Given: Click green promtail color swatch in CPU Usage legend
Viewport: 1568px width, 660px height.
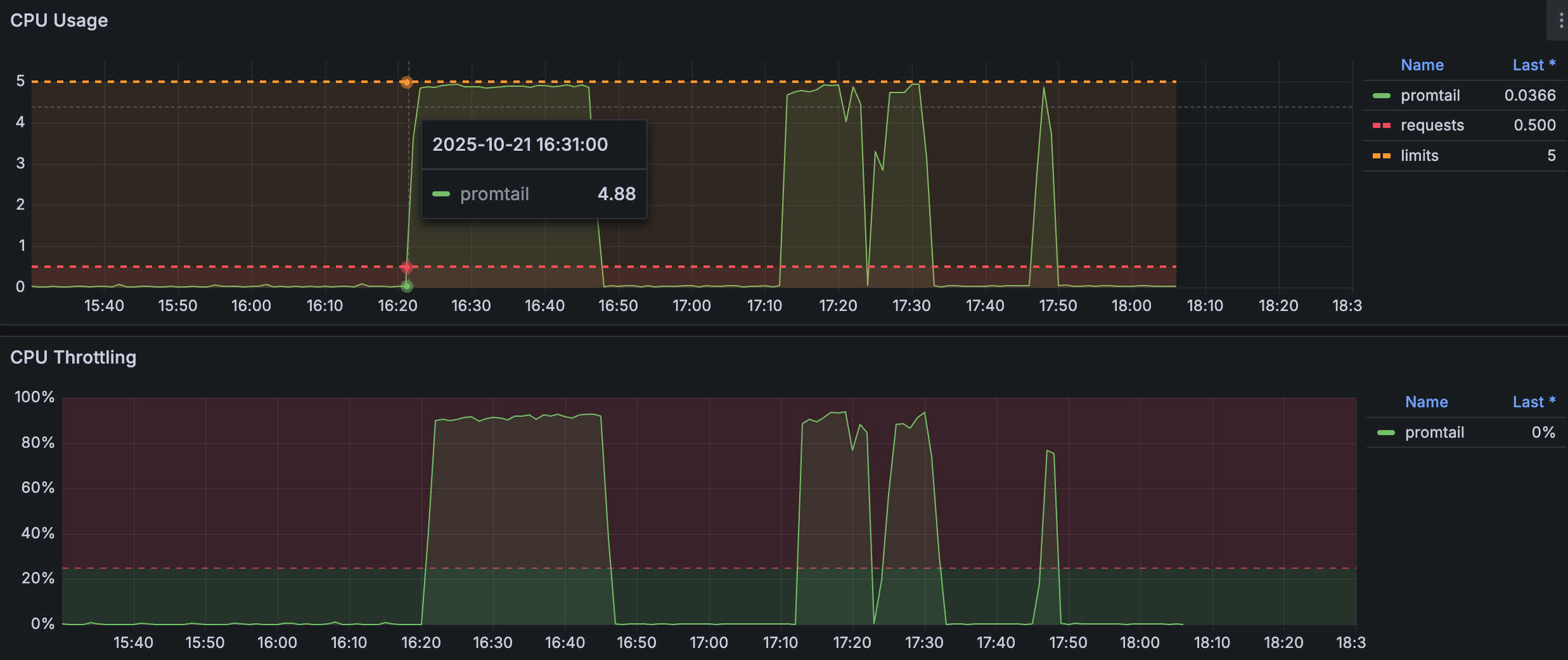Looking at the screenshot, I should [1381, 96].
